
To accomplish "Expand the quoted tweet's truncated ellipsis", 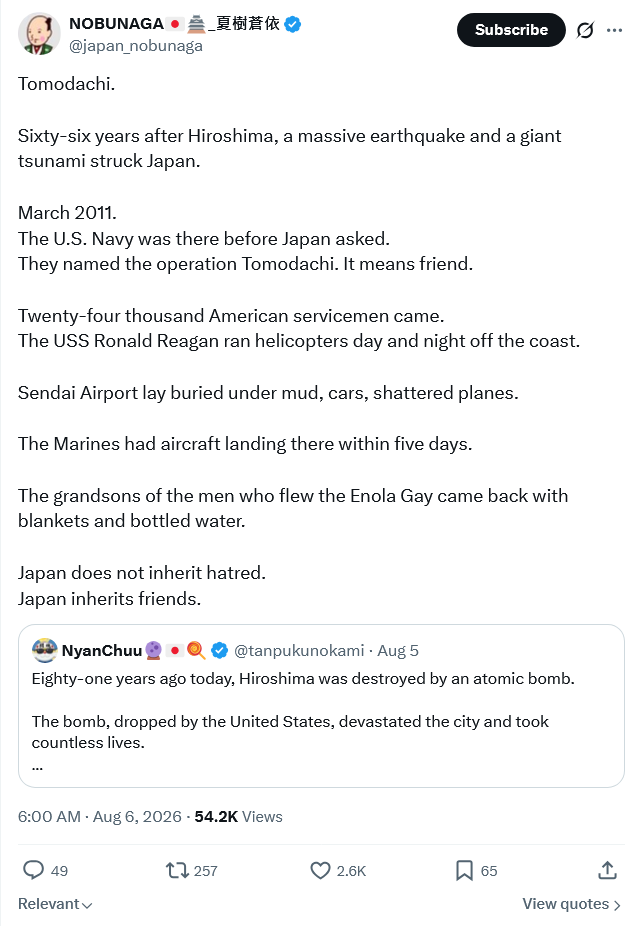I will [x=37, y=767].
